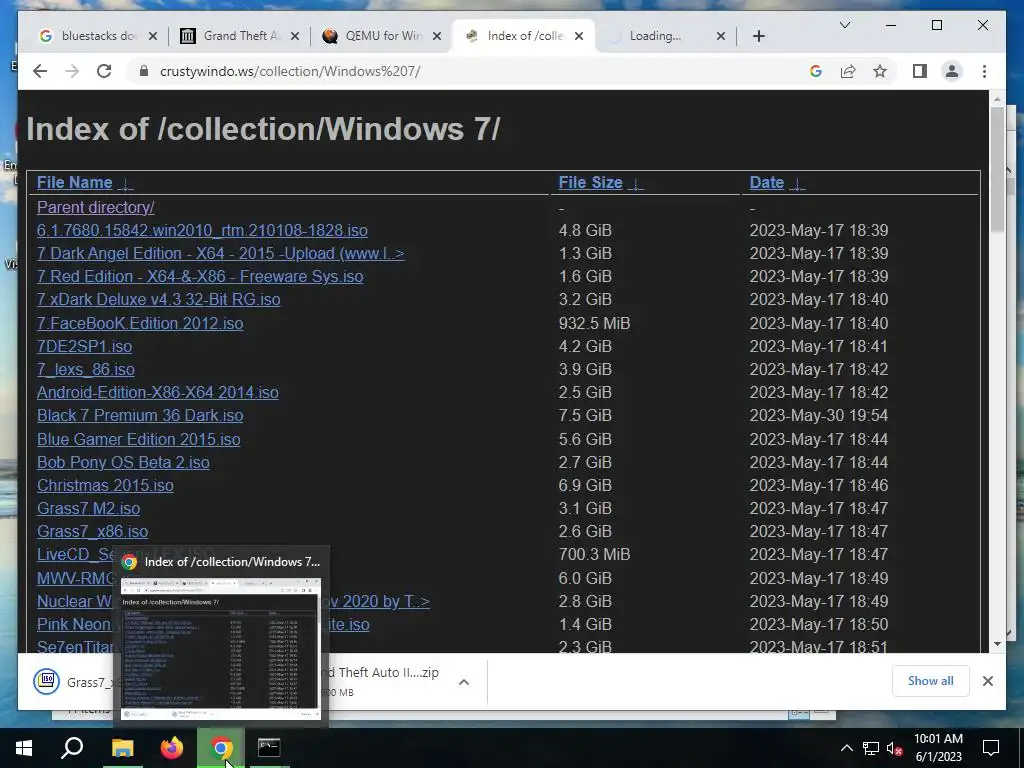
Task: Open 7 Red Edition iso link
Action: [x=200, y=276]
